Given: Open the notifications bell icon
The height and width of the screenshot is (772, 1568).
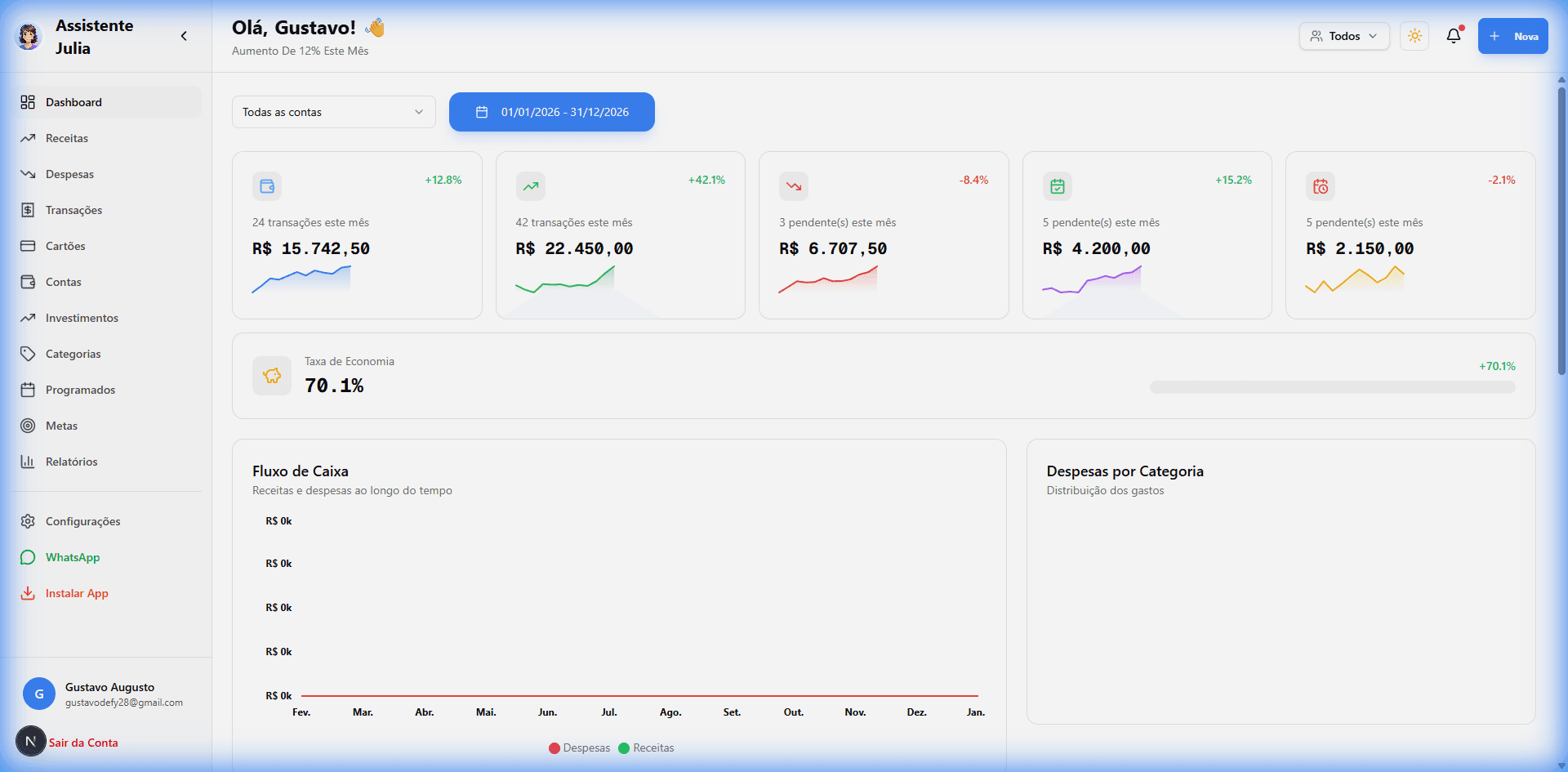Looking at the screenshot, I should [x=1454, y=36].
